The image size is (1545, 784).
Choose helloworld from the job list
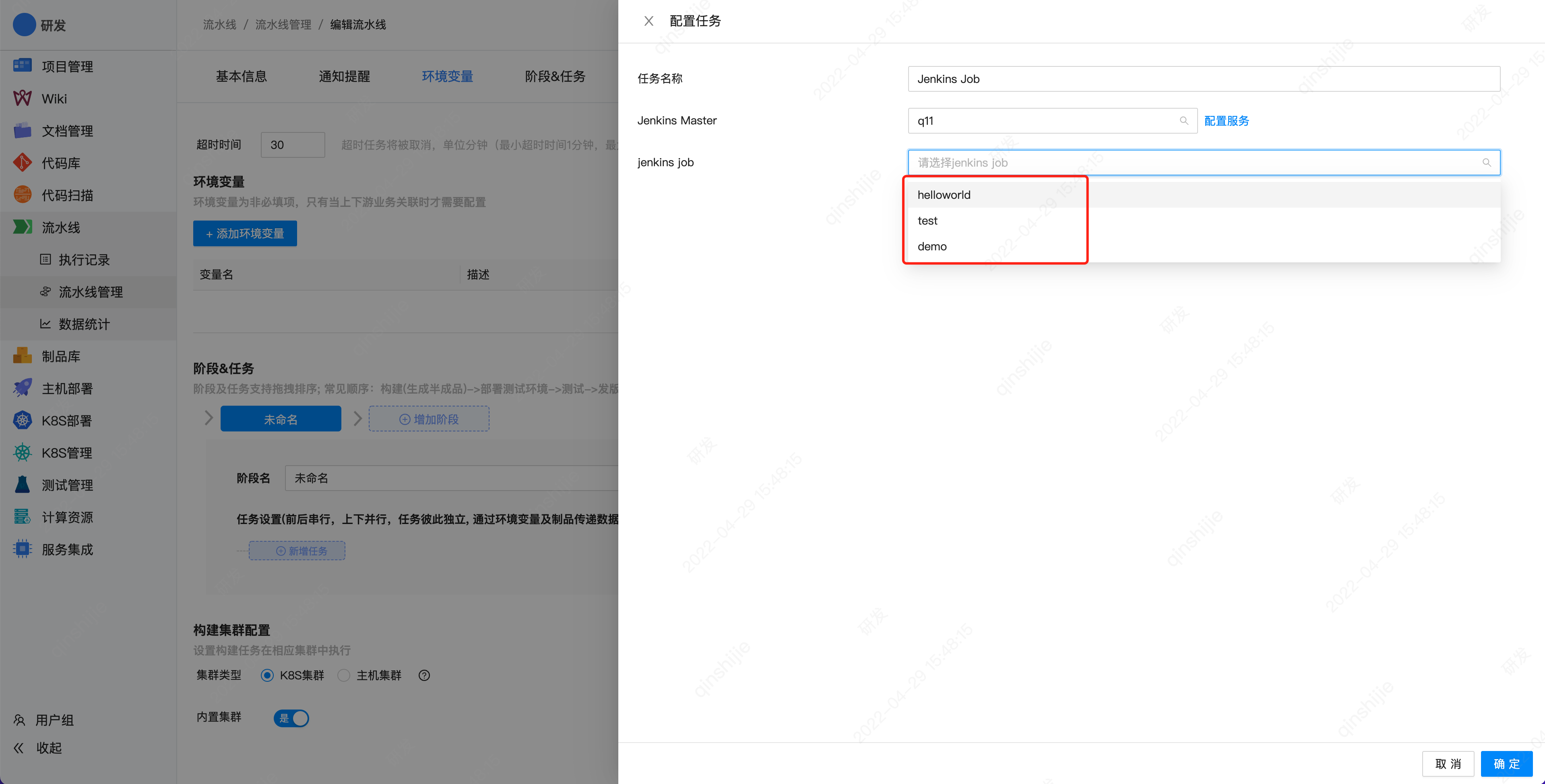[x=944, y=194]
